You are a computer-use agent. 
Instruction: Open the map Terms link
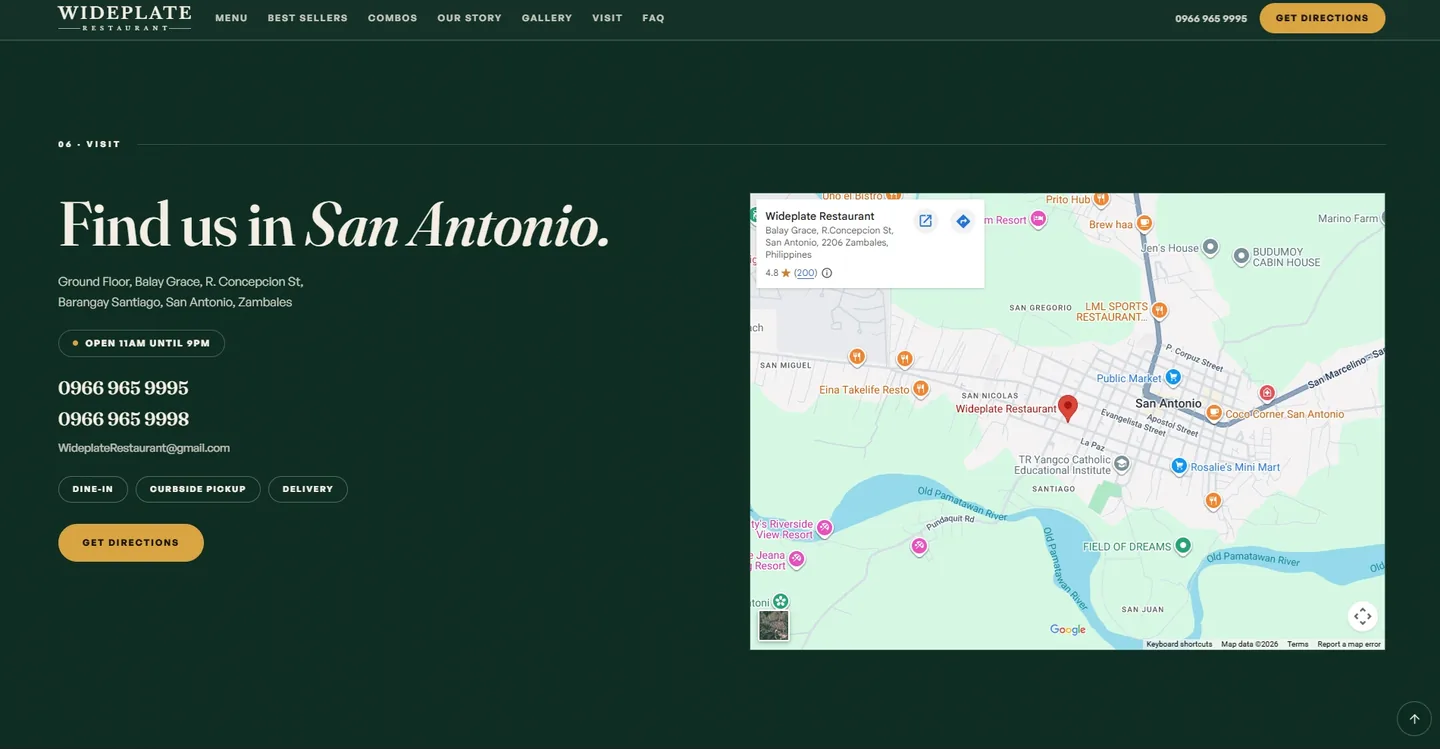[x=1297, y=644]
